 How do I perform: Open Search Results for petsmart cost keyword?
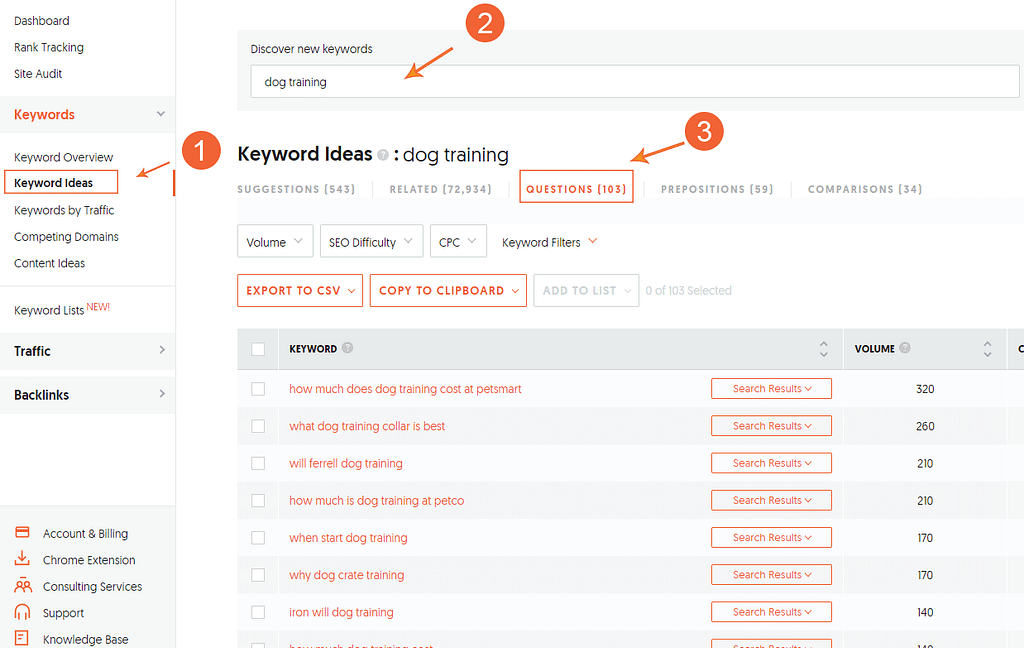coord(771,388)
